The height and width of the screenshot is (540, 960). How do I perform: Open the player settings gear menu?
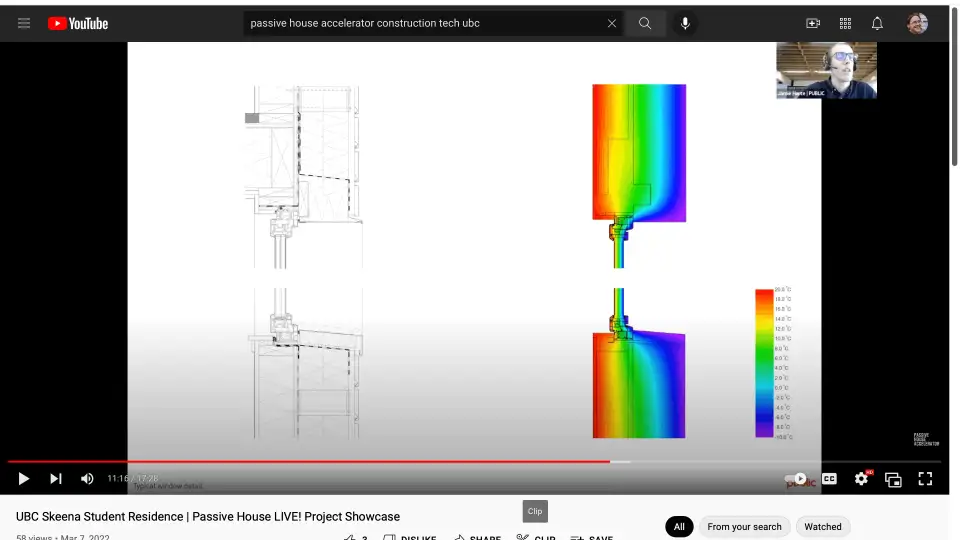tap(861, 479)
